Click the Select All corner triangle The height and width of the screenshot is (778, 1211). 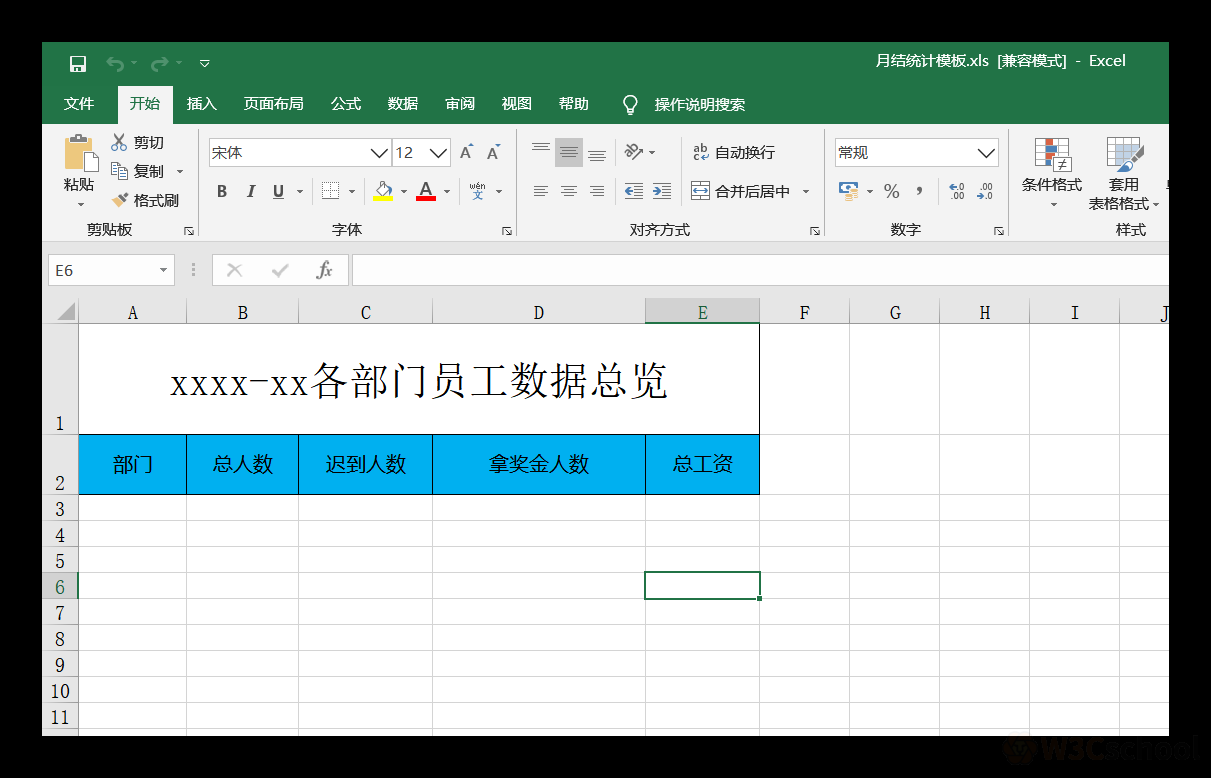click(65, 312)
